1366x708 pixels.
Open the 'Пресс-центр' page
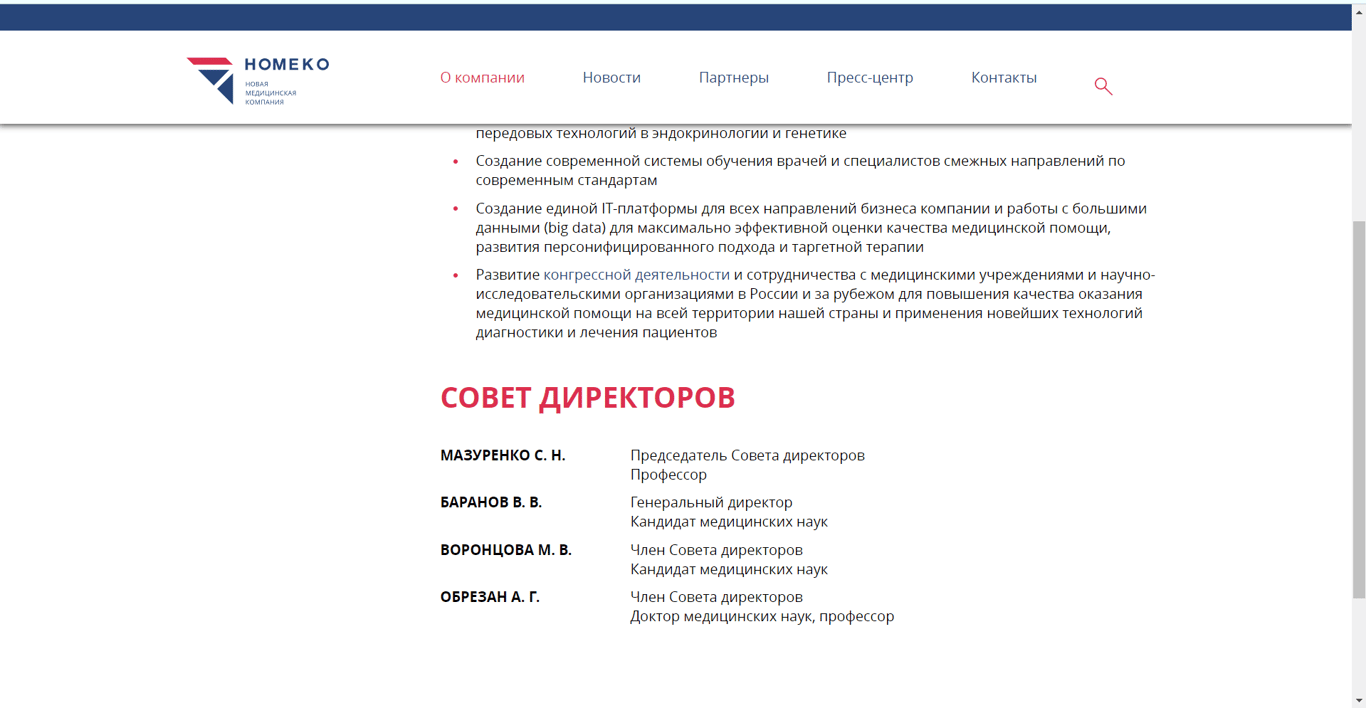[x=869, y=77]
